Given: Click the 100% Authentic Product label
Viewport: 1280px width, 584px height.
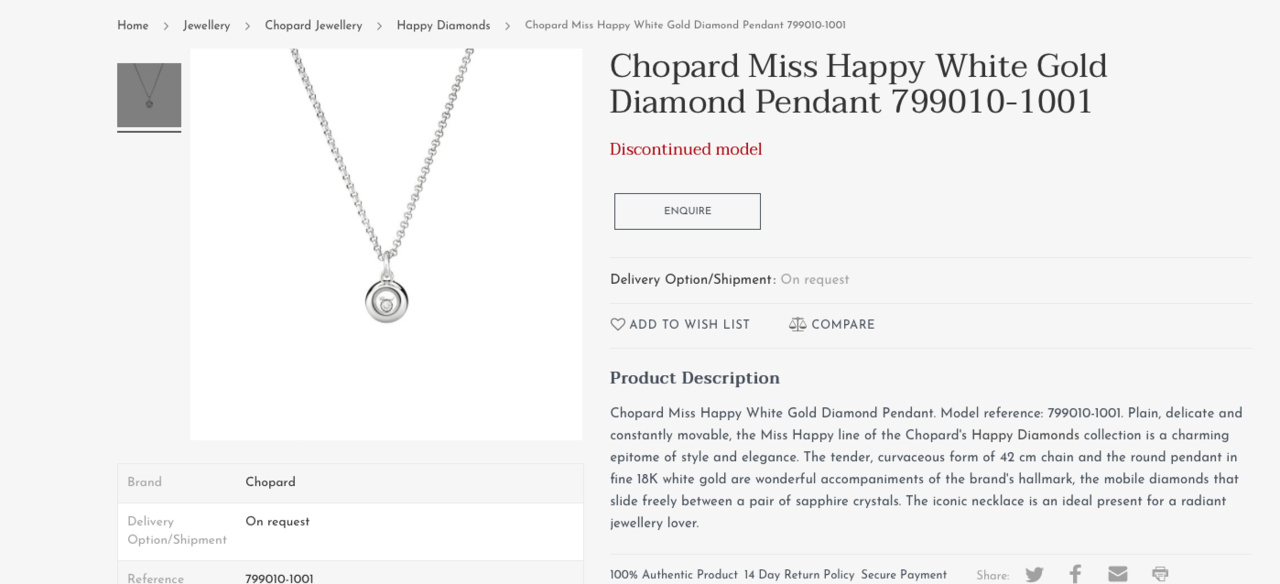Looking at the screenshot, I should 674,575.
